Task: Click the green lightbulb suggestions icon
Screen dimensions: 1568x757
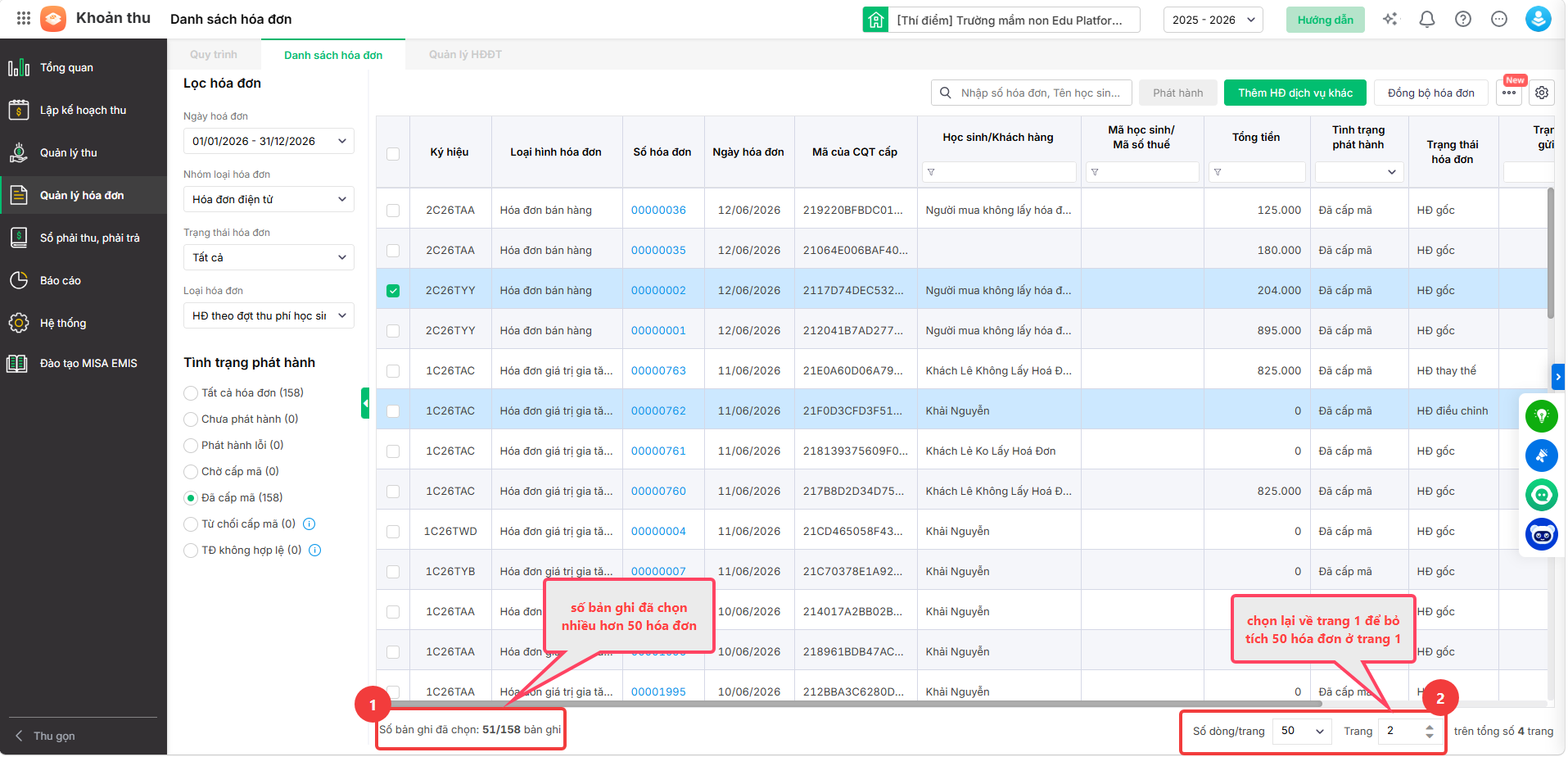Action: coord(1542,416)
